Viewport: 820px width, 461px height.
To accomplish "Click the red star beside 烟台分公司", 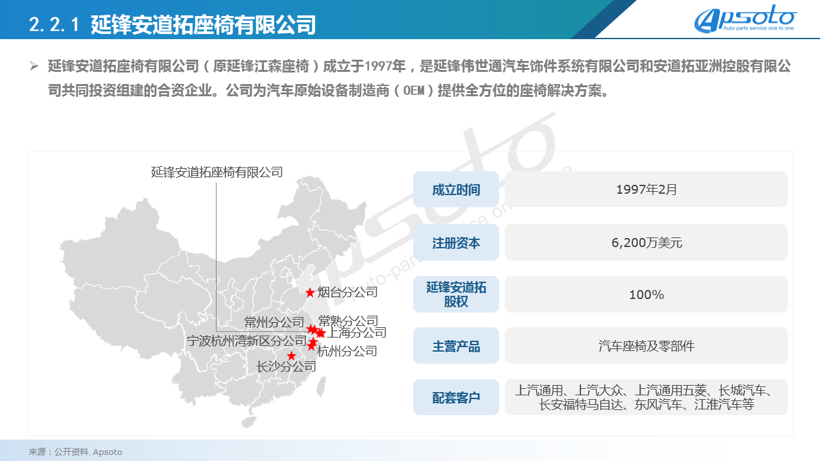I will tap(309, 292).
